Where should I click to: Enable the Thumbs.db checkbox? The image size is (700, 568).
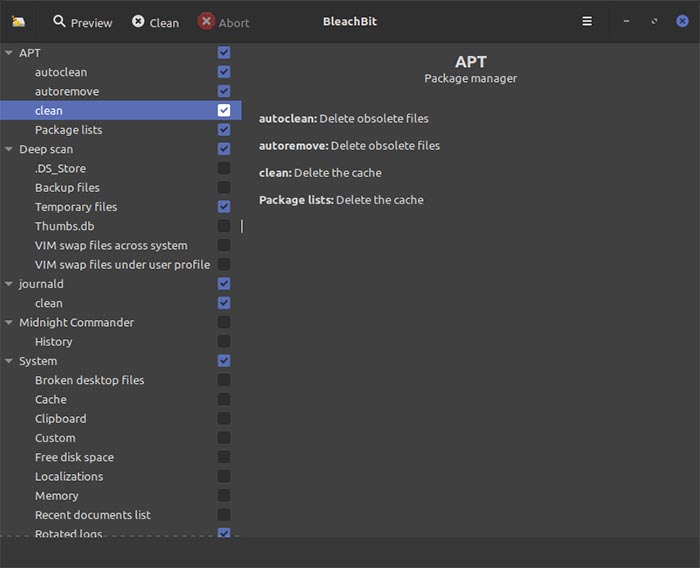click(x=224, y=226)
